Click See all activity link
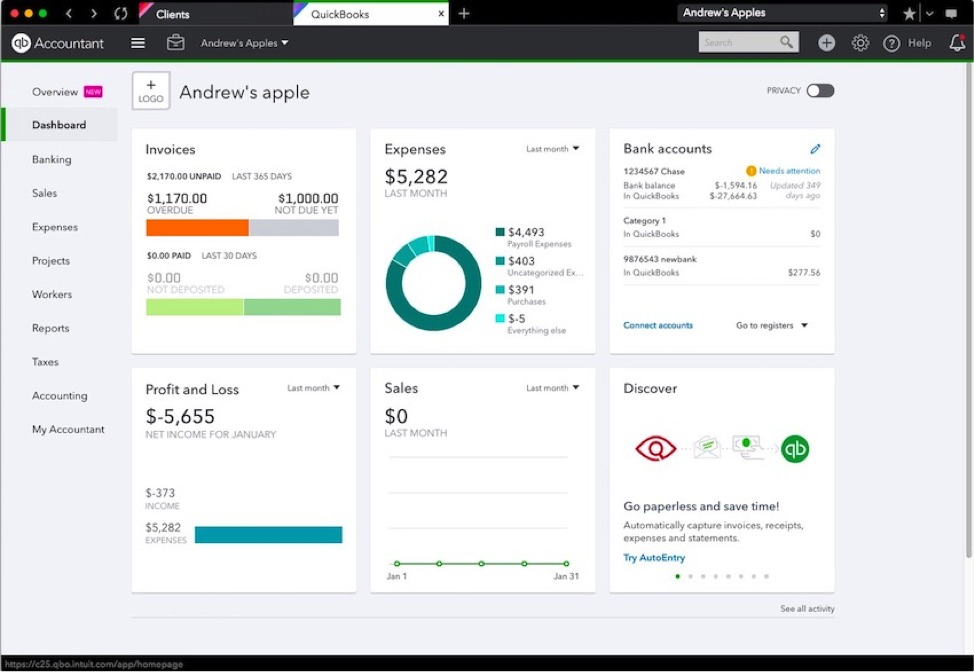 coord(807,609)
